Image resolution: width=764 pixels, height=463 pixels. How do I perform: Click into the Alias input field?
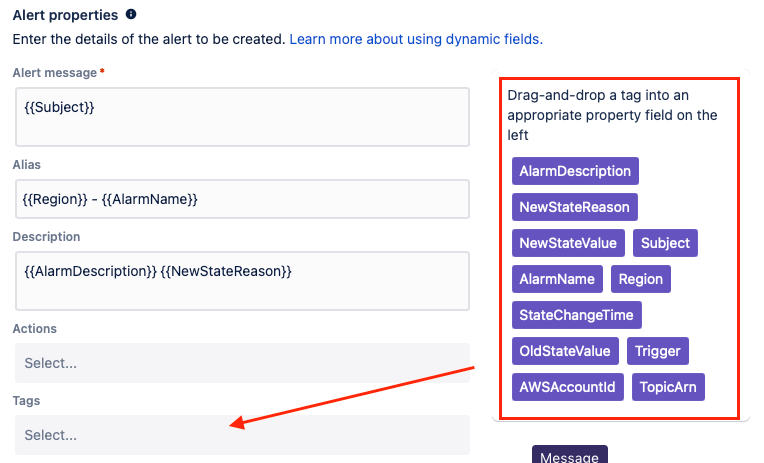pyautogui.click(x=242, y=199)
